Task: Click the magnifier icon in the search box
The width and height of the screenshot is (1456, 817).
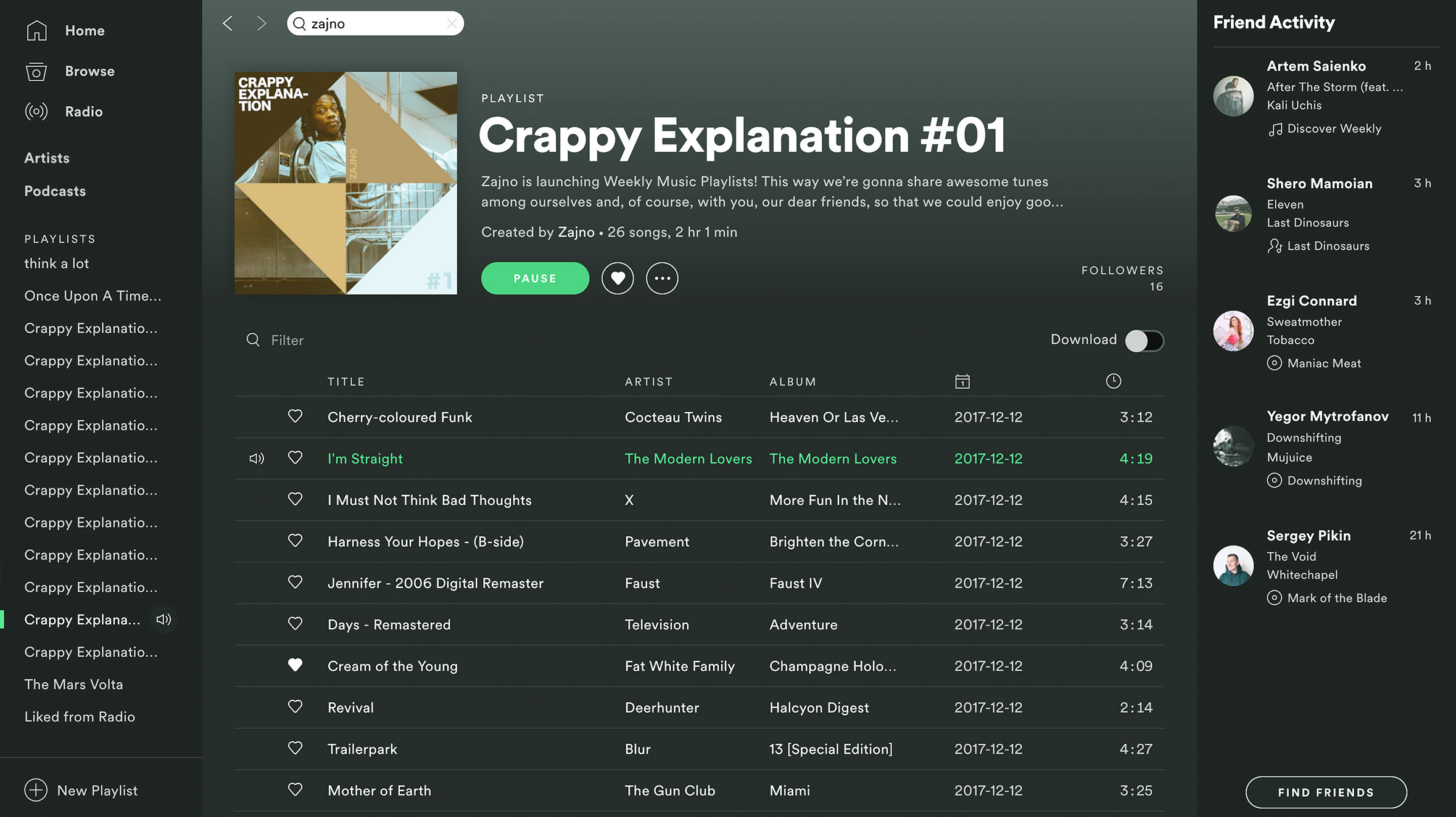Action: [300, 23]
